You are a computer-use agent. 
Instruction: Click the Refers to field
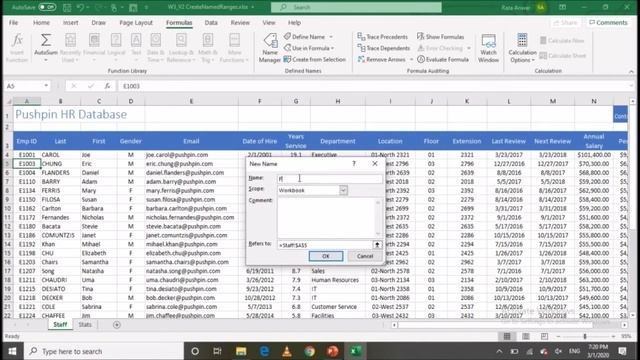tap(325, 245)
